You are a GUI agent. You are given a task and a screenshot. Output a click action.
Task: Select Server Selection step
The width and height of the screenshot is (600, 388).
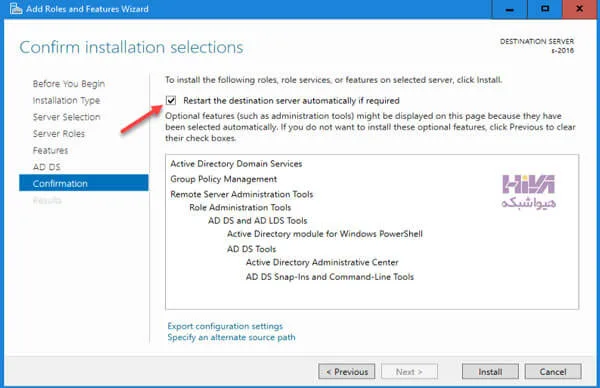pos(67,117)
